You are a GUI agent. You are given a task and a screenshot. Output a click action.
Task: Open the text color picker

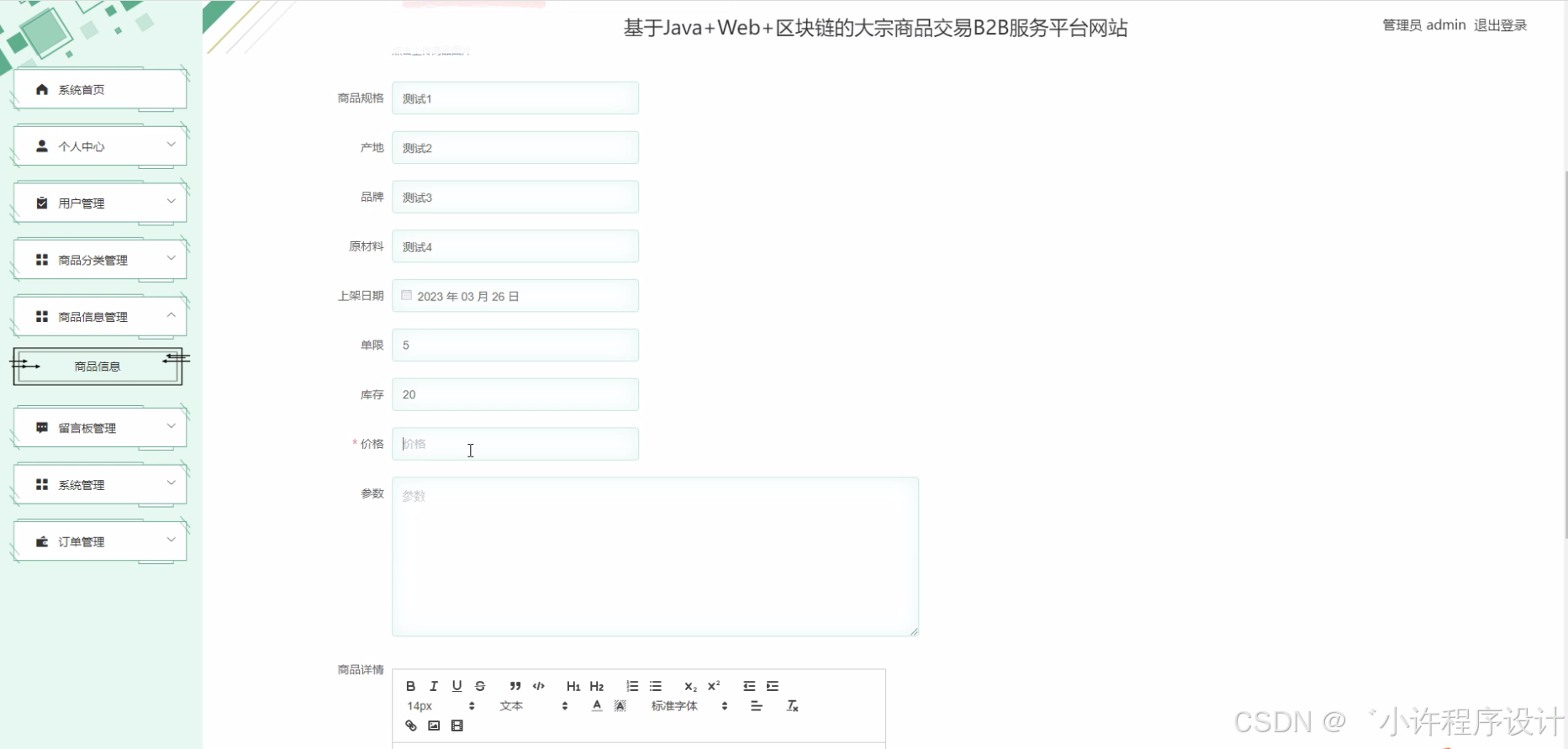(597, 706)
